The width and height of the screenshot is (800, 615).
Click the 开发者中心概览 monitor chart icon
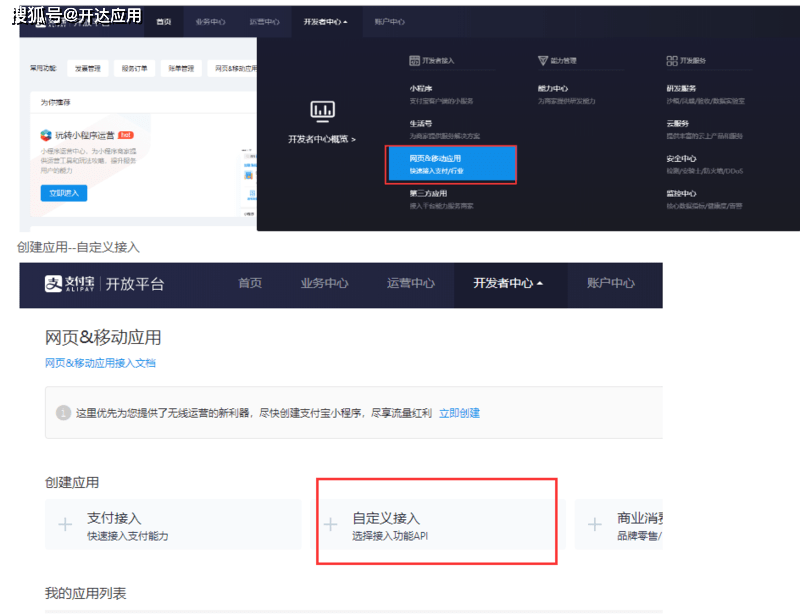322,111
